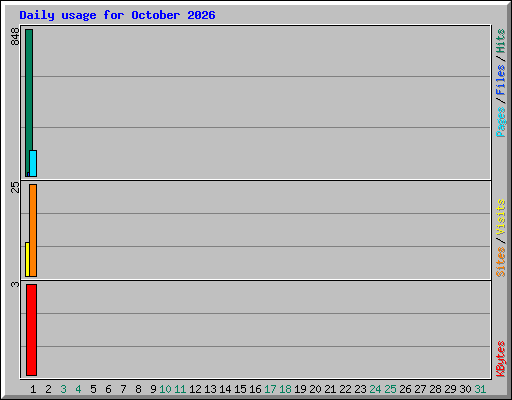Click the orange Sites bar for day 1
Viewport: 512px width, 400px height.
pos(33,230)
